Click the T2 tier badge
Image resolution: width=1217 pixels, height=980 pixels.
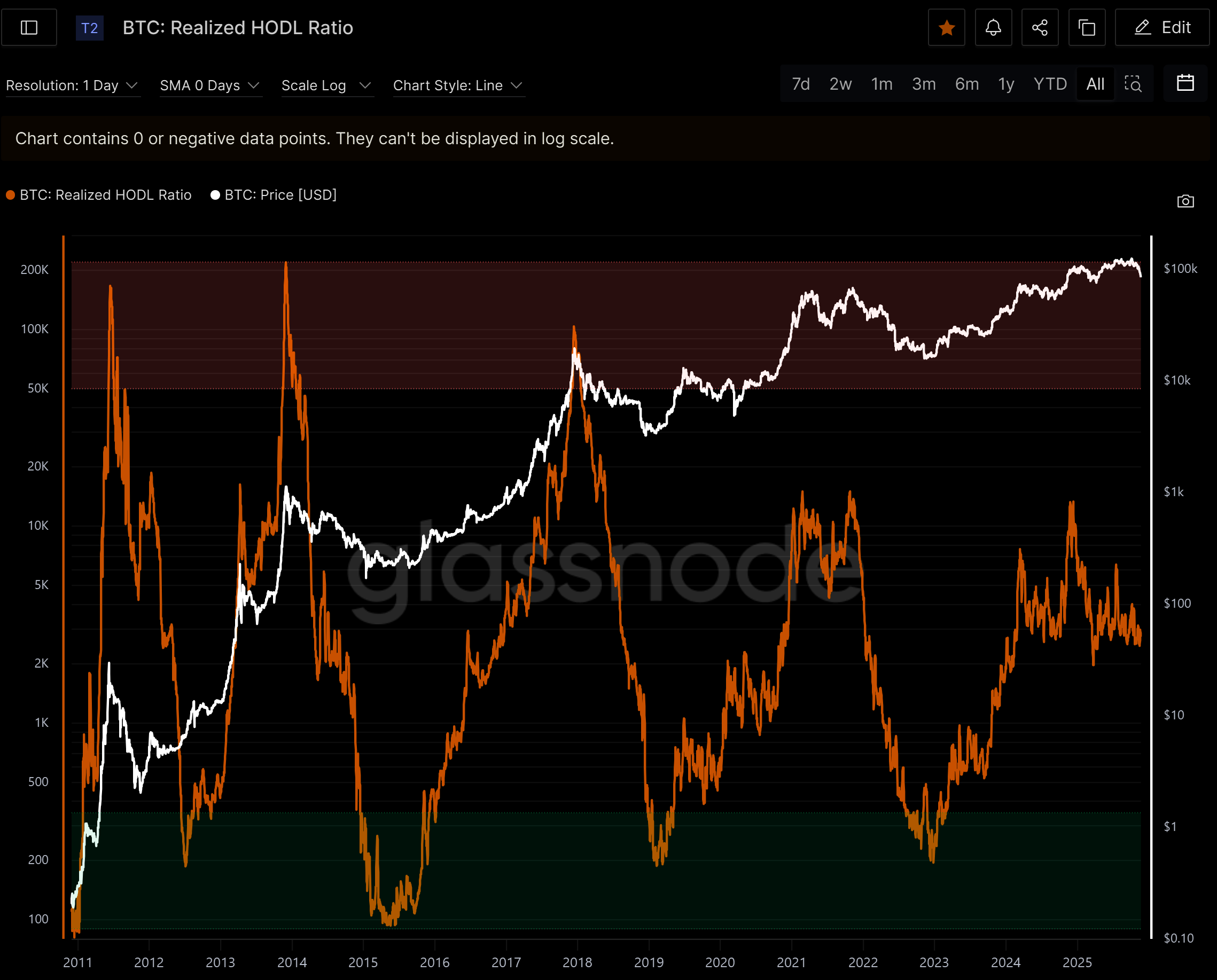[x=90, y=28]
